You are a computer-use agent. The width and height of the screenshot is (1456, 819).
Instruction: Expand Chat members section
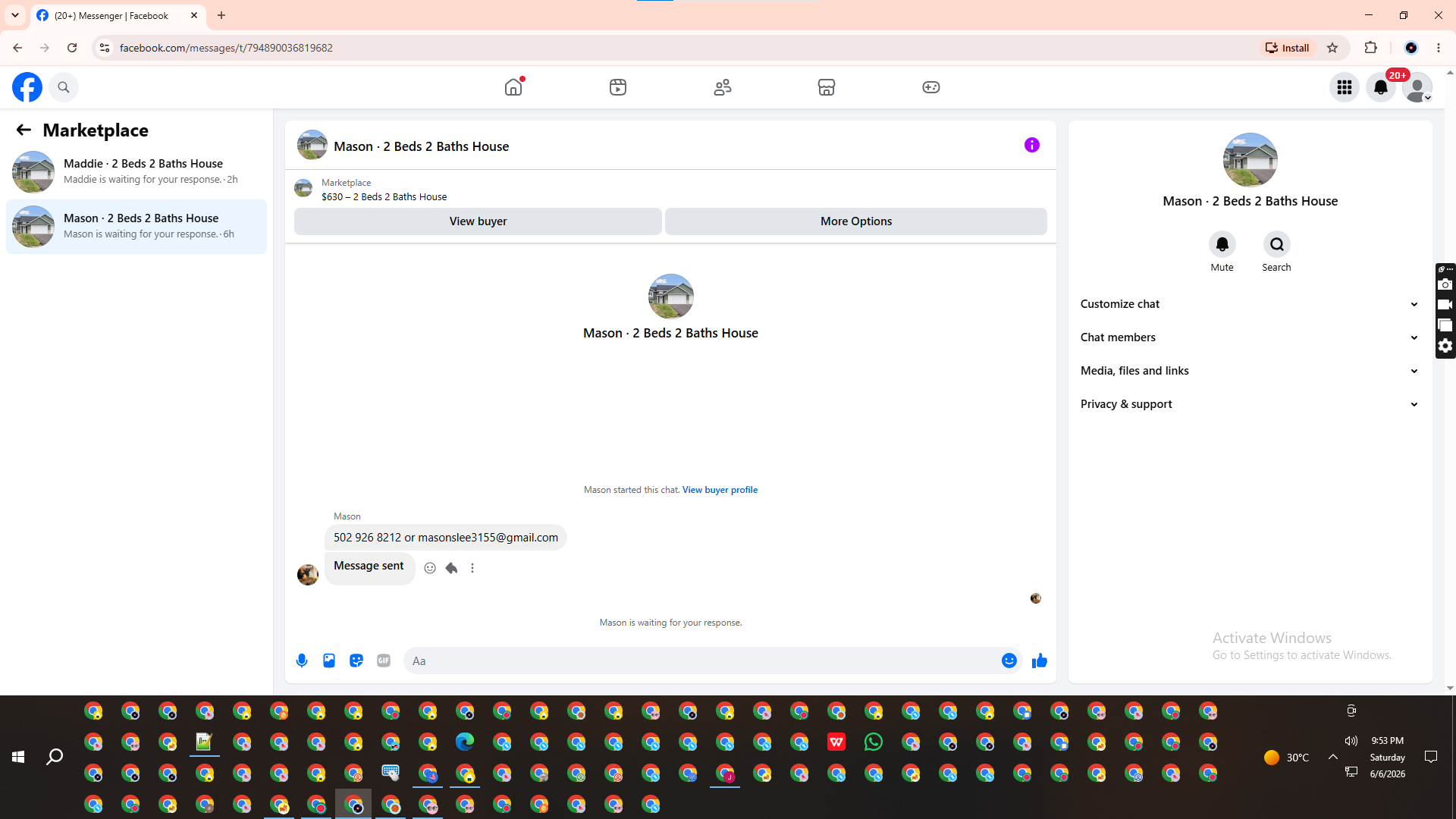tap(1250, 337)
